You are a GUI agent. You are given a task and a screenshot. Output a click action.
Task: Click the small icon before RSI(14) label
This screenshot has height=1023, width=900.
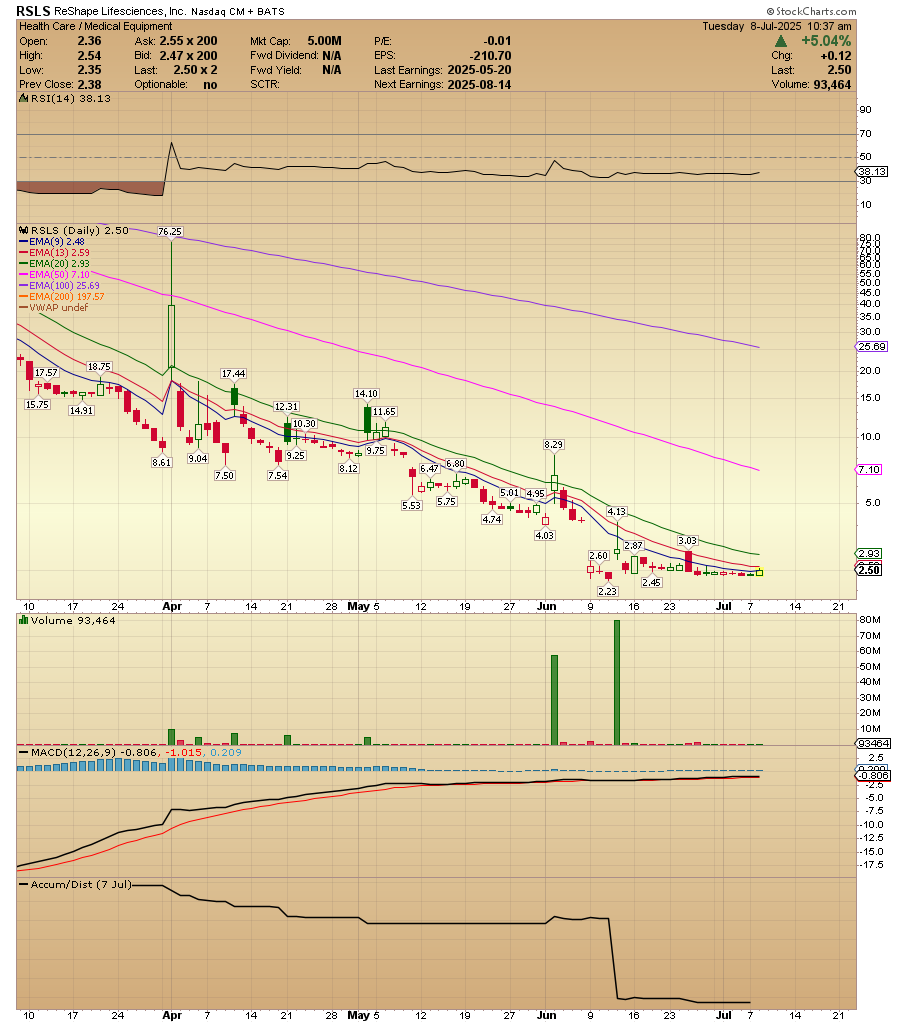point(23,99)
